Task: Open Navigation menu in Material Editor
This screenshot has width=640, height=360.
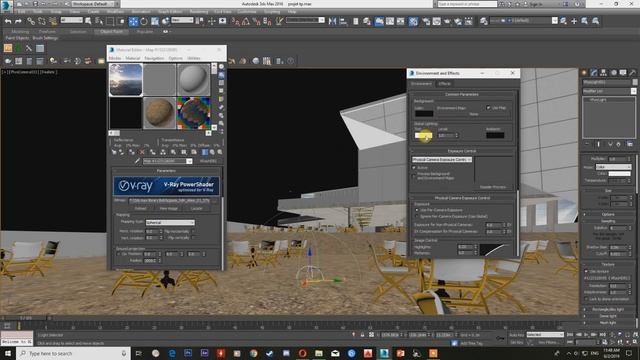Action: pos(154,58)
